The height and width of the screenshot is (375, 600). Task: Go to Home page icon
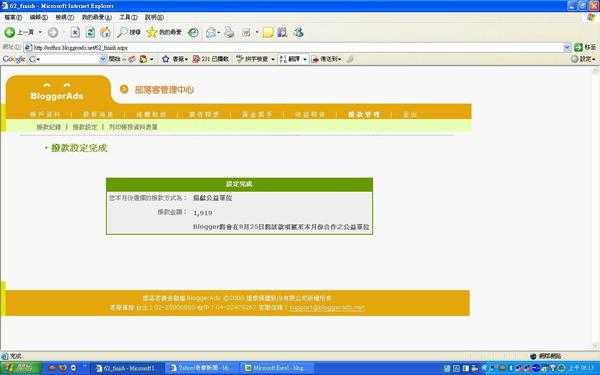(105, 33)
